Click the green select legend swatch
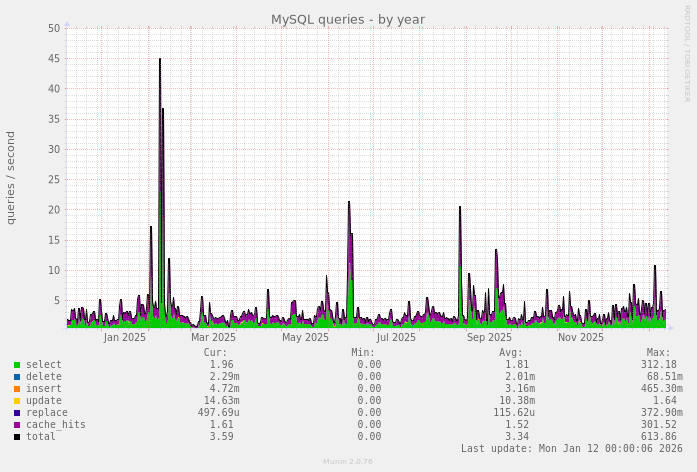Image resolution: width=697 pixels, height=472 pixels. coord(17,365)
